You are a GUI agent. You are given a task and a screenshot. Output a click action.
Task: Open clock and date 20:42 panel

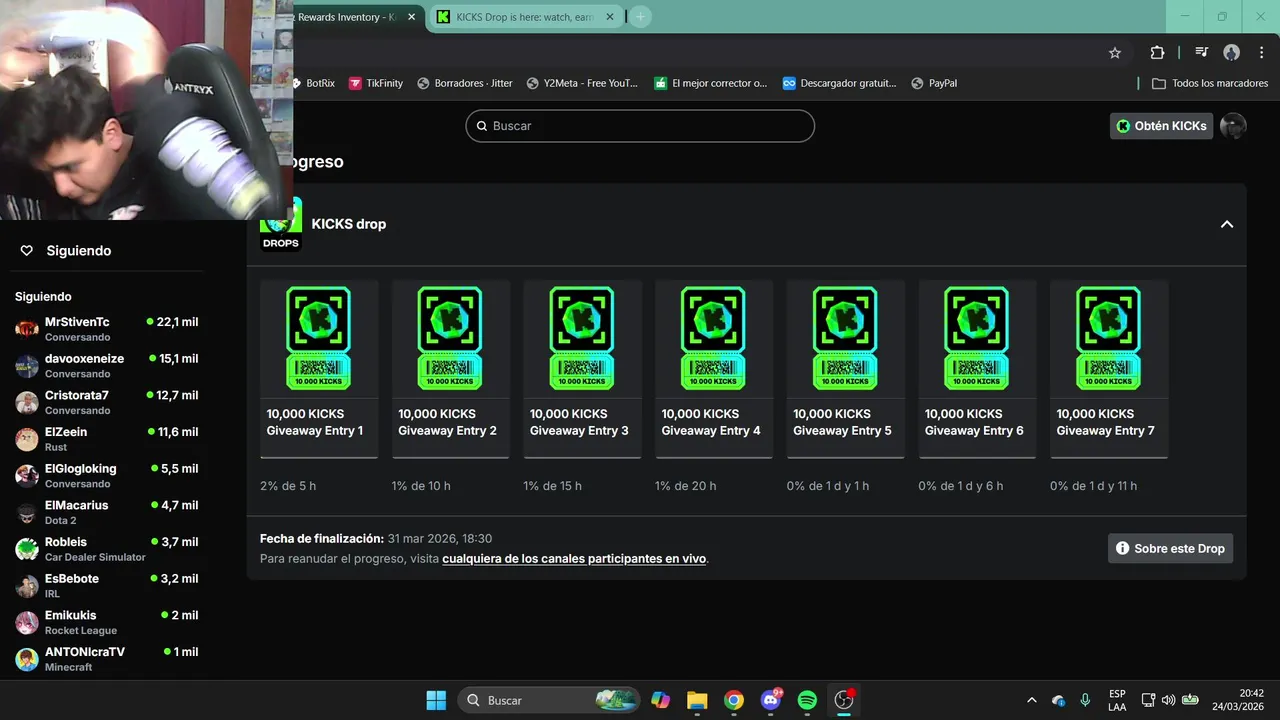point(1238,700)
